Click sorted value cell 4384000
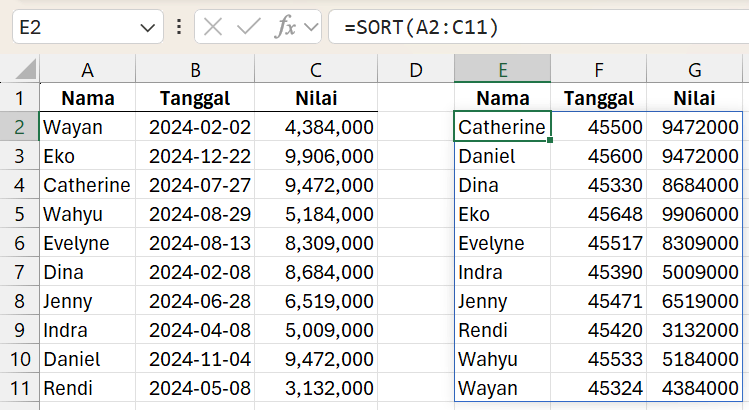Image resolution: width=749 pixels, height=410 pixels. pyautogui.click(x=695, y=388)
